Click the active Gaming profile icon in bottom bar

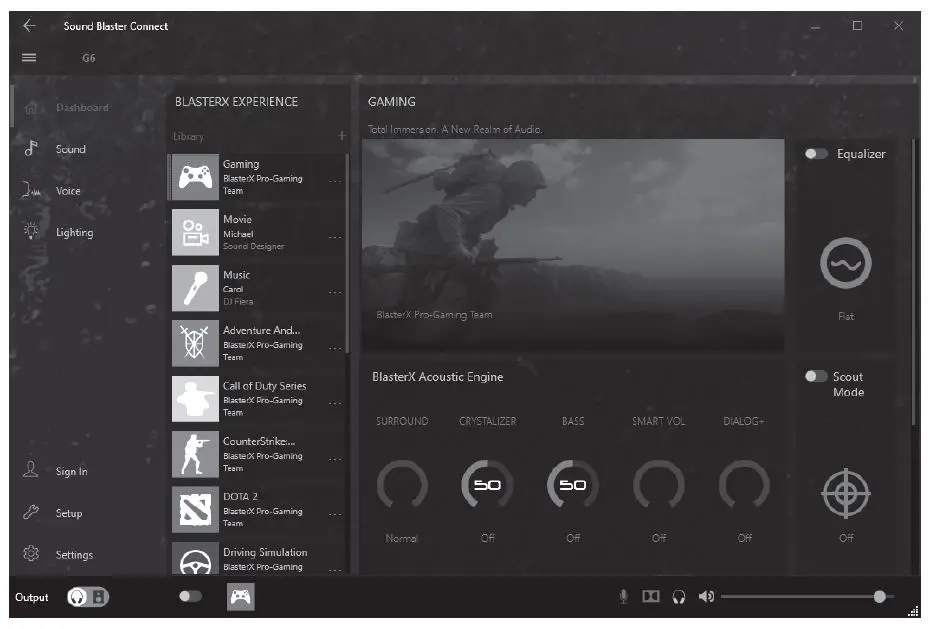tap(240, 596)
